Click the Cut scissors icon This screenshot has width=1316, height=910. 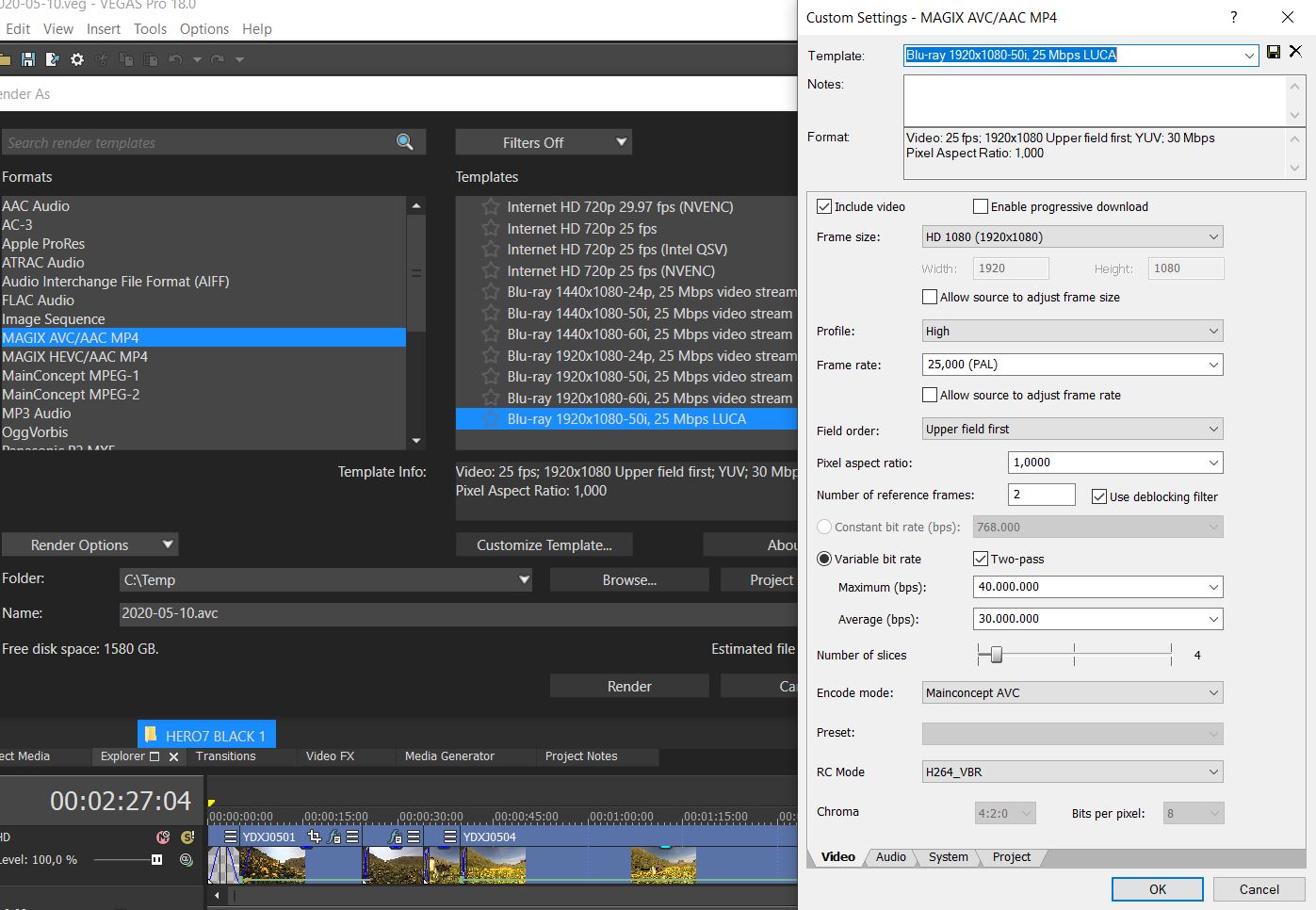pos(102,59)
